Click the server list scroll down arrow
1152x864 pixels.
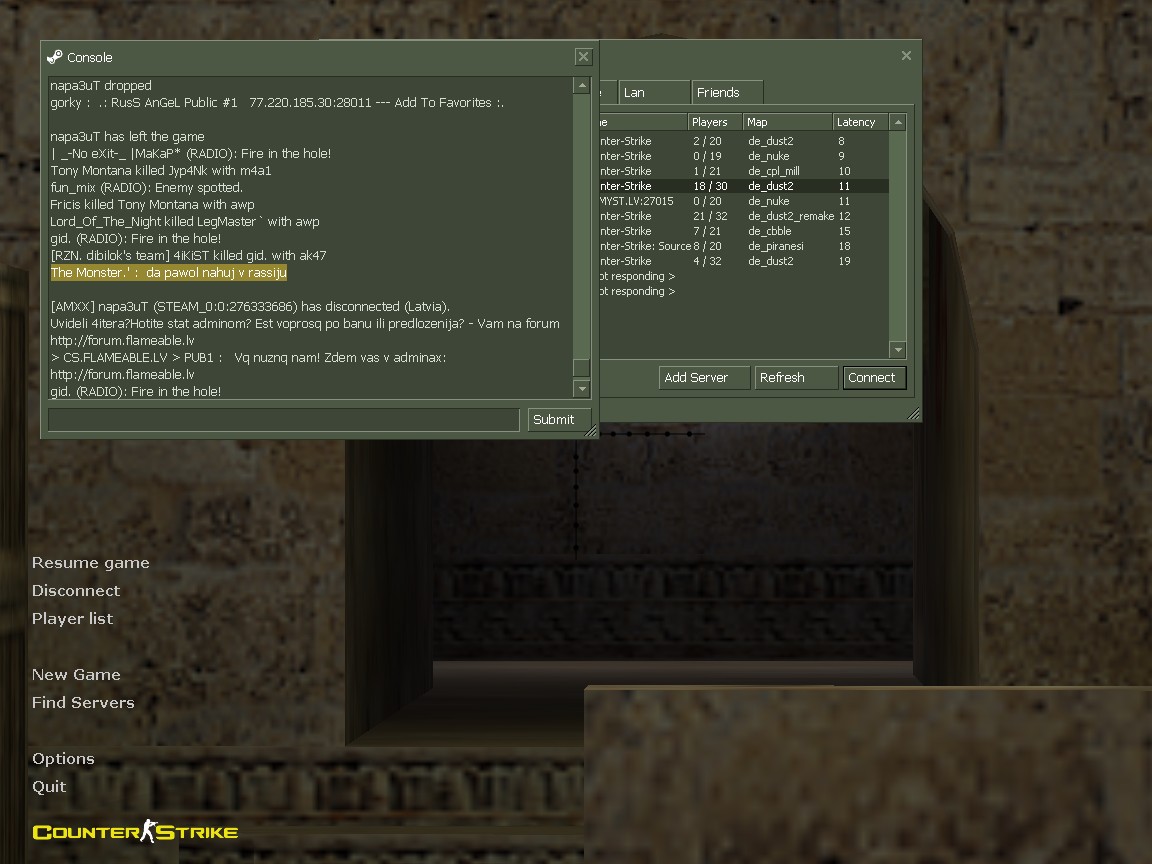click(x=898, y=350)
